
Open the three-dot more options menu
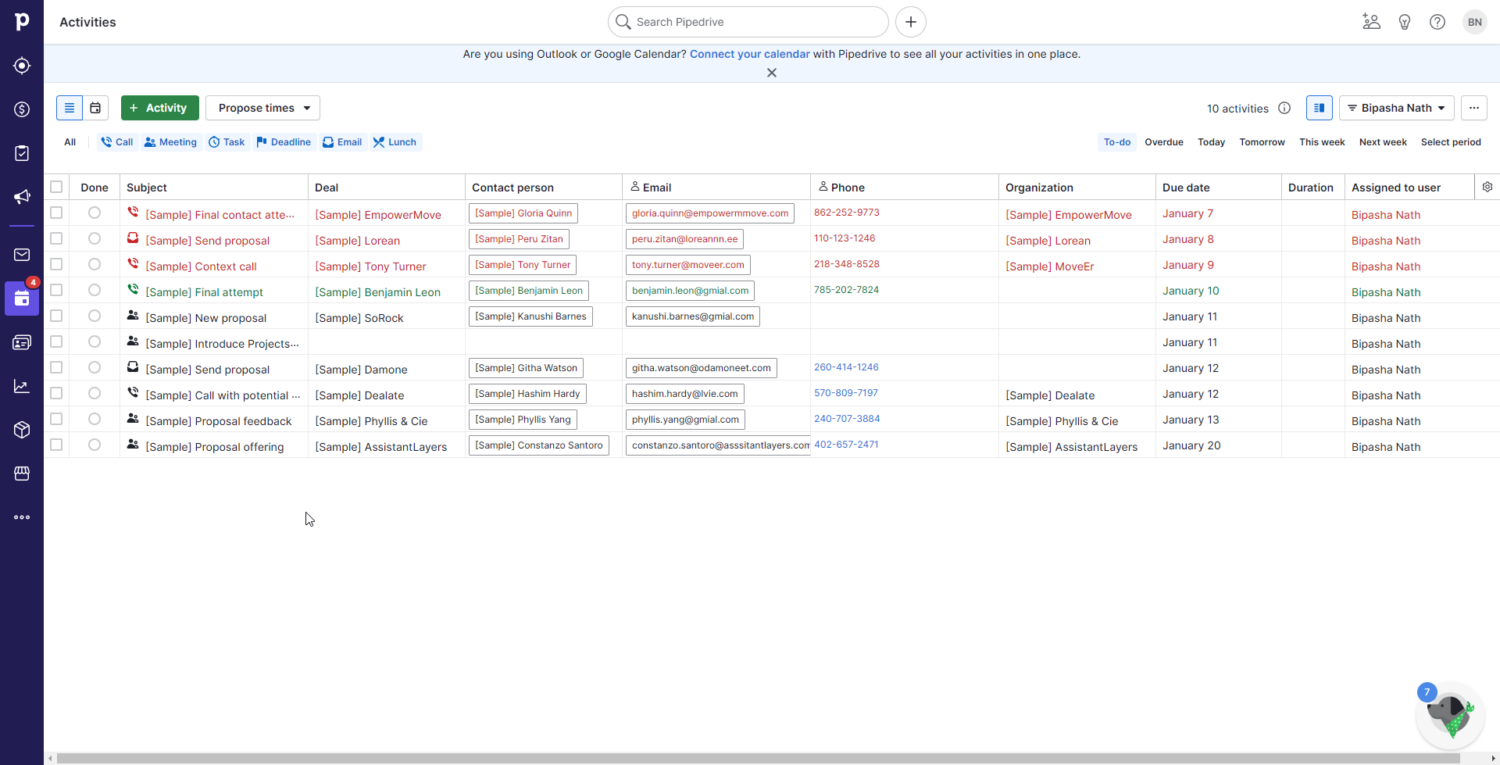pyautogui.click(x=1473, y=108)
